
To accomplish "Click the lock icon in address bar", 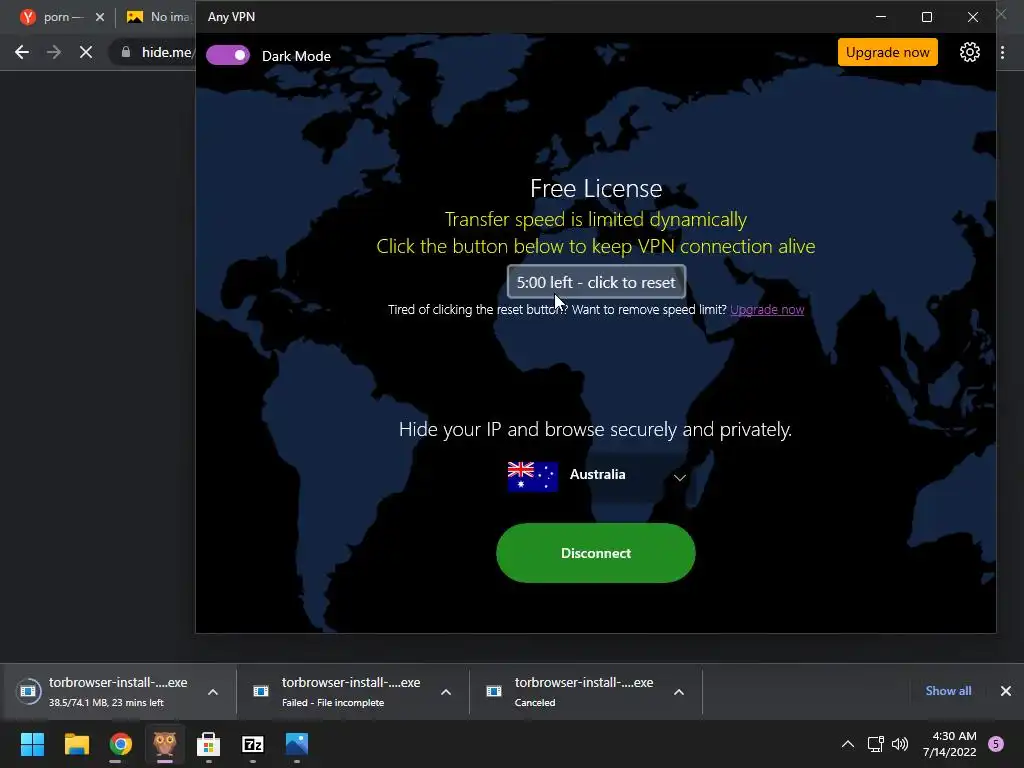I will (x=126, y=52).
